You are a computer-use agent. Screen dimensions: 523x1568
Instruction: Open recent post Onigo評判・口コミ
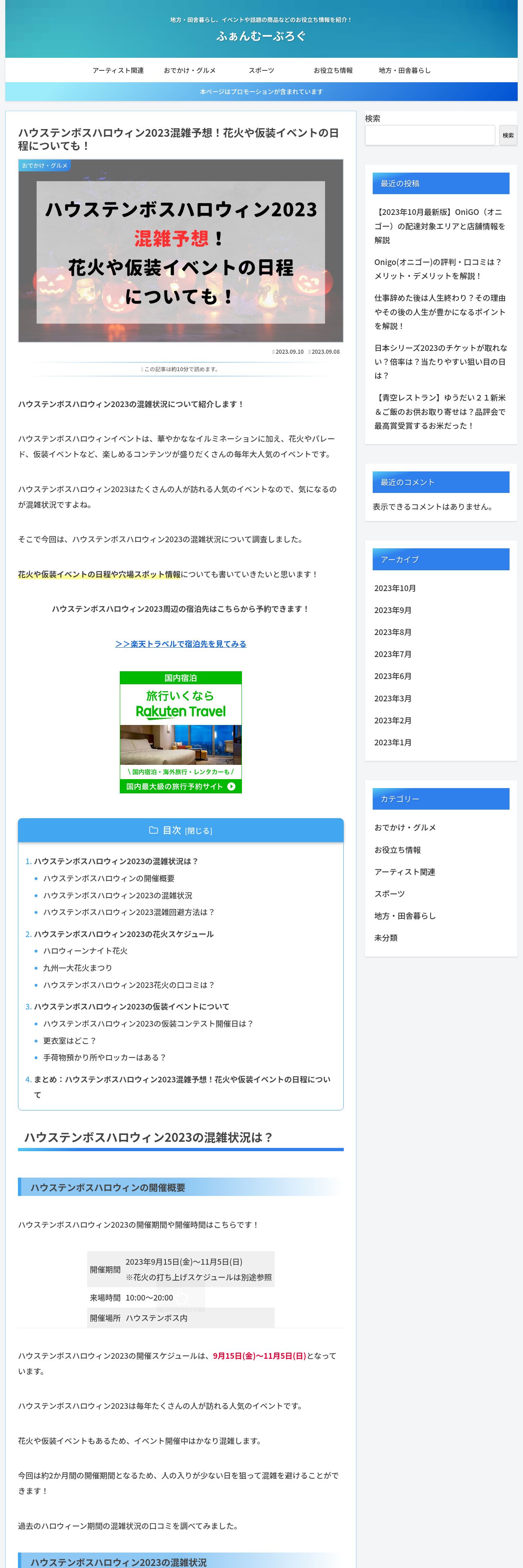point(441,269)
